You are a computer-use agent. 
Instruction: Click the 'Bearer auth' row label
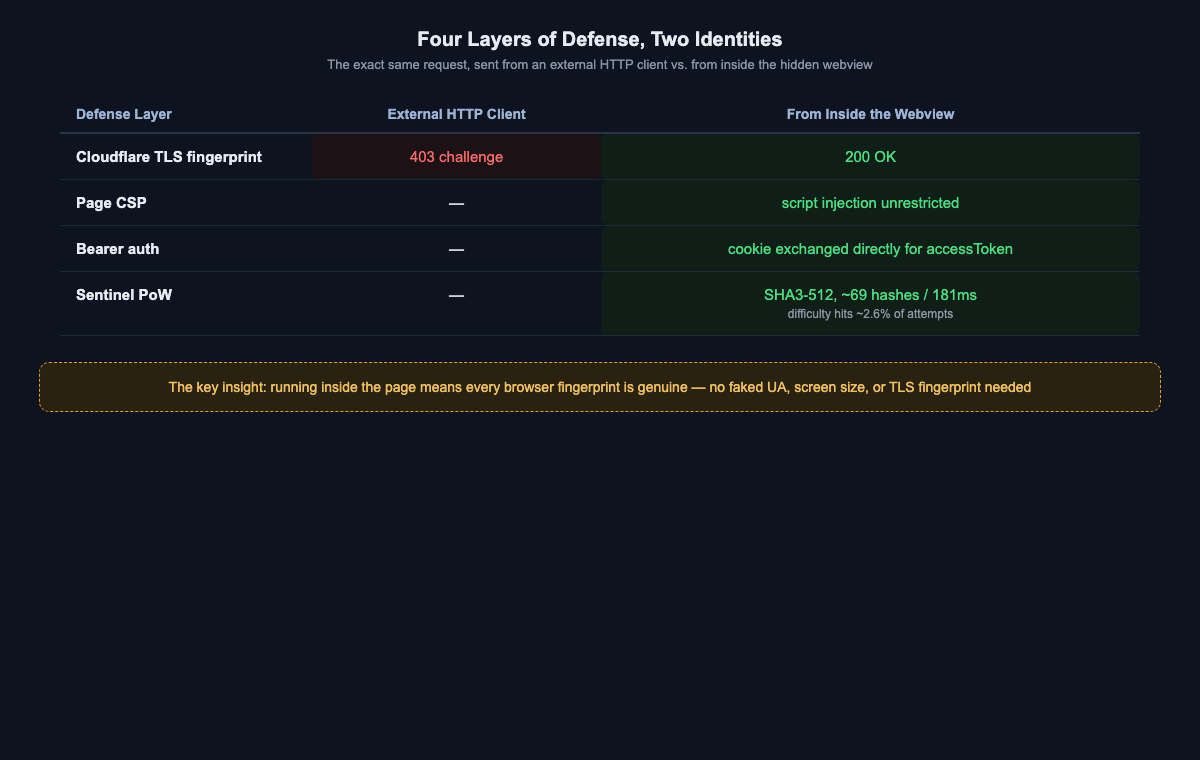(x=117, y=249)
